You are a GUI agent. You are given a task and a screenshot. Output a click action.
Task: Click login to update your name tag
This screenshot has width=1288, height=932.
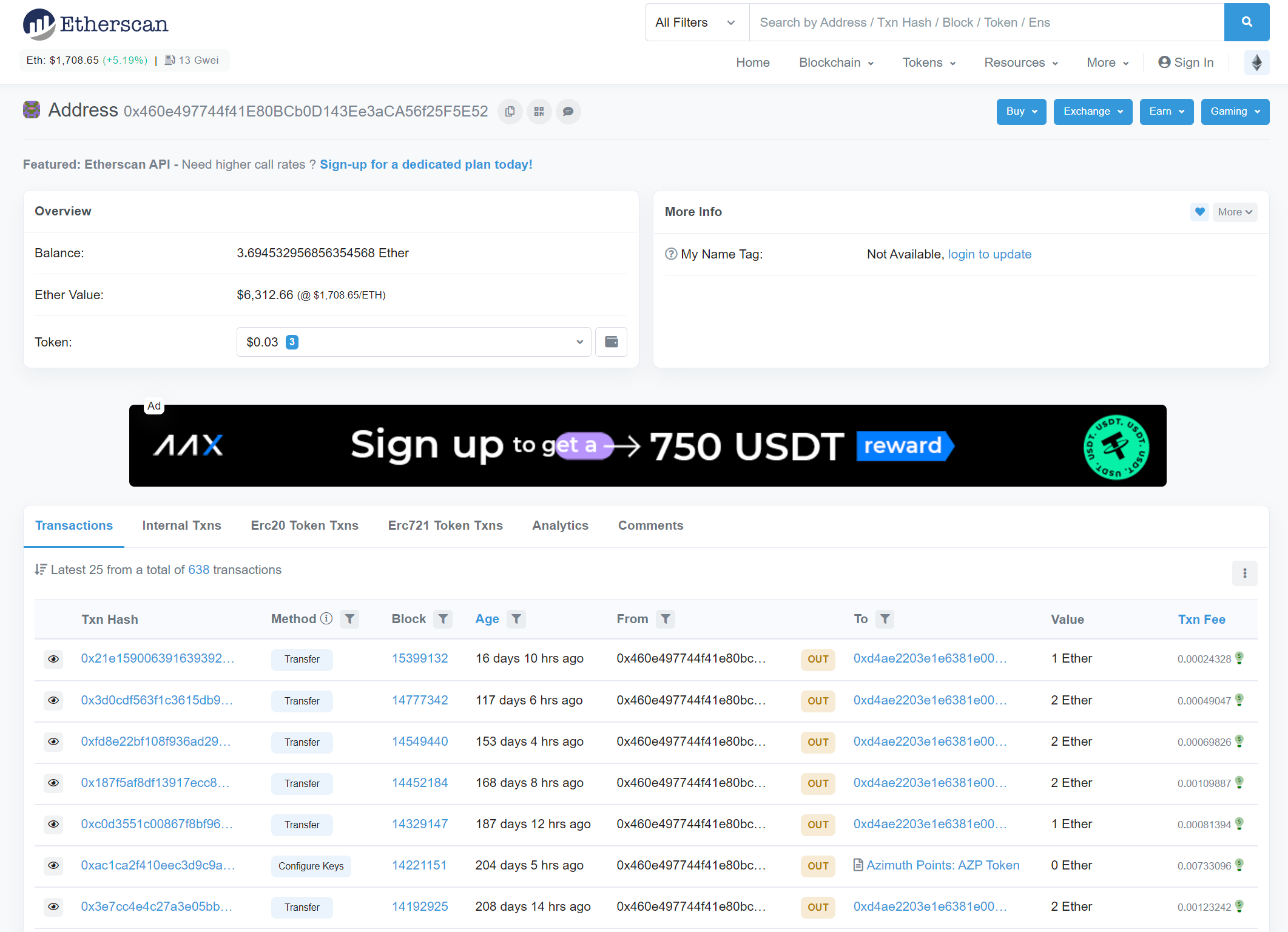tap(990, 254)
